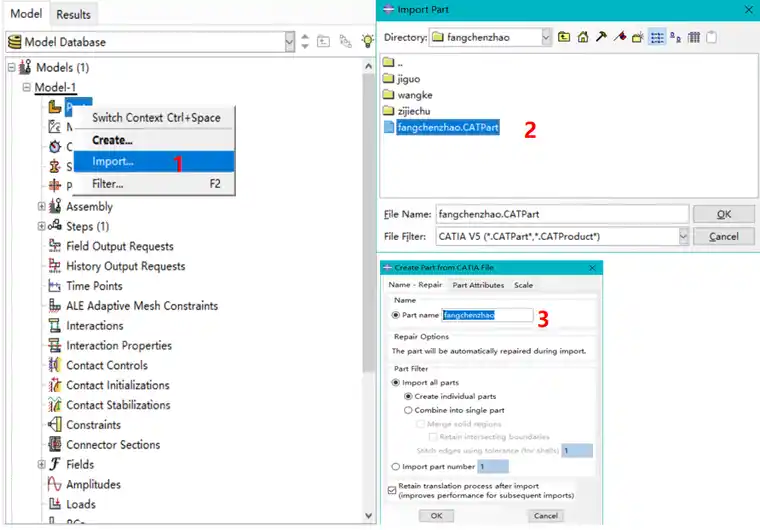Open the jiguo folder

coord(409,79)
